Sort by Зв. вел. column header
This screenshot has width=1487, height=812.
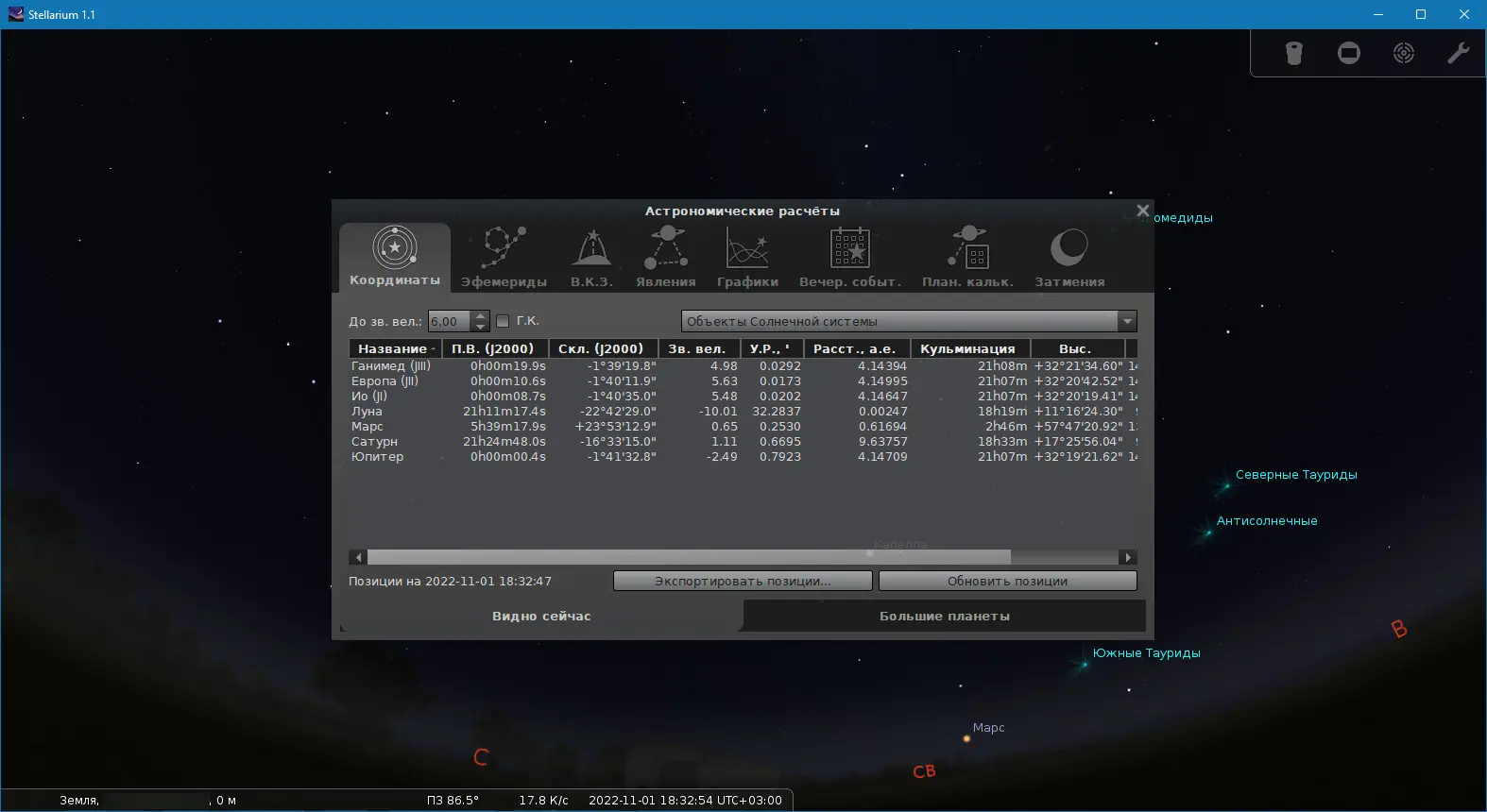[x=698, y=348]
